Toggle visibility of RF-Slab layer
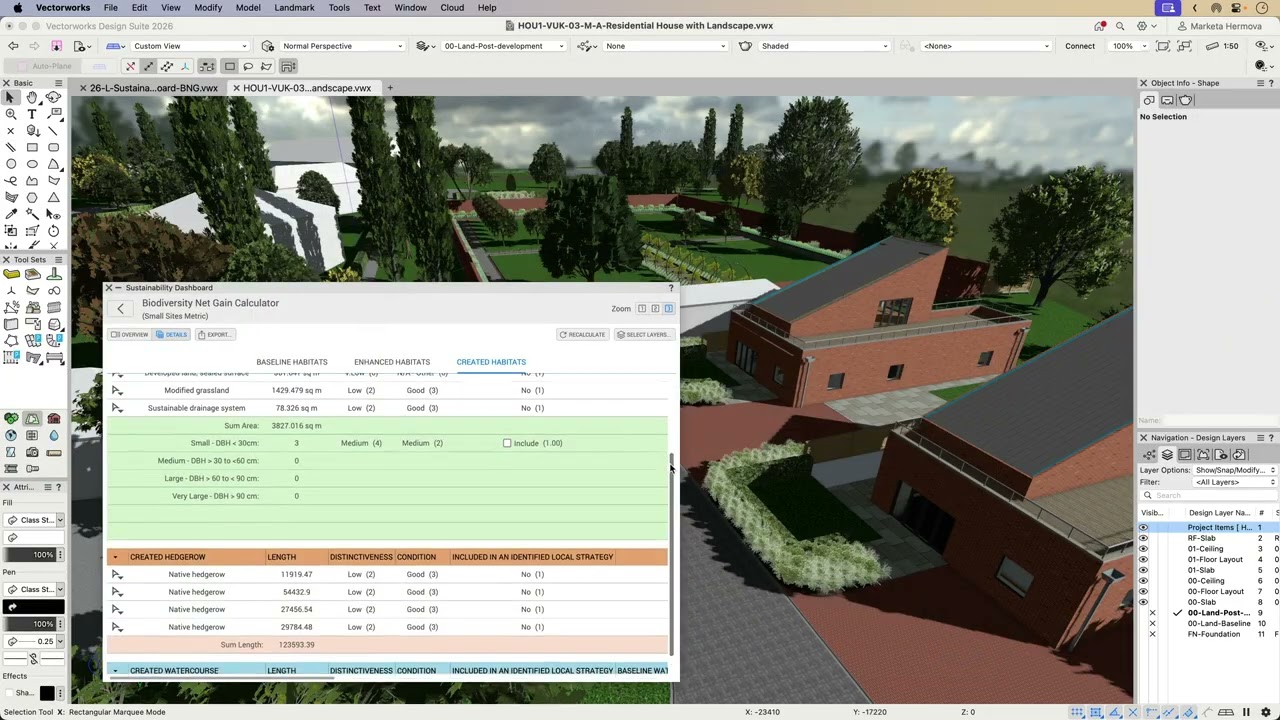Screen dimensions: 1280x720 point(1143,538)
